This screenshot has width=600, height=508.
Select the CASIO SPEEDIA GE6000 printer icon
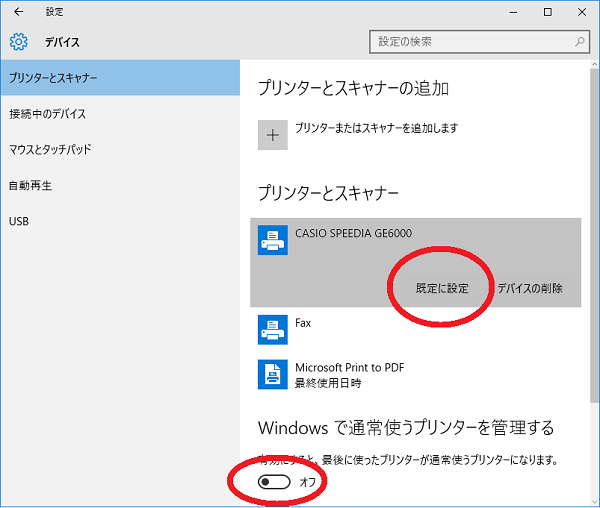tap(273, 240)
